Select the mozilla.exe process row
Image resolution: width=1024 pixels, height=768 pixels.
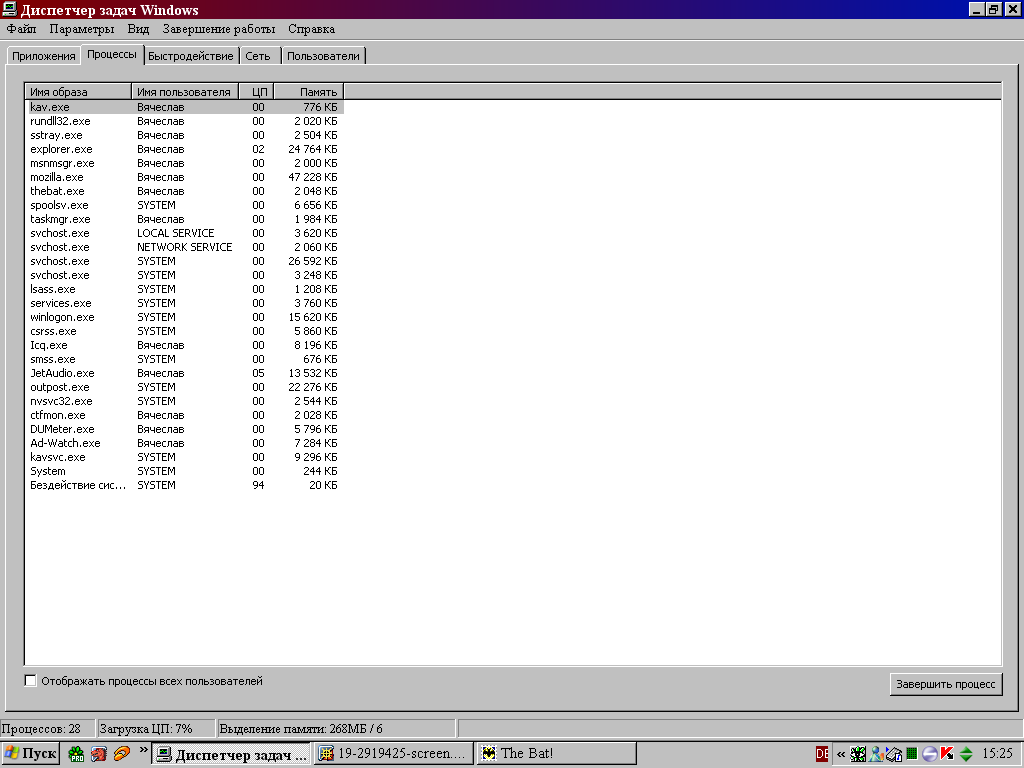coord(57,177)
